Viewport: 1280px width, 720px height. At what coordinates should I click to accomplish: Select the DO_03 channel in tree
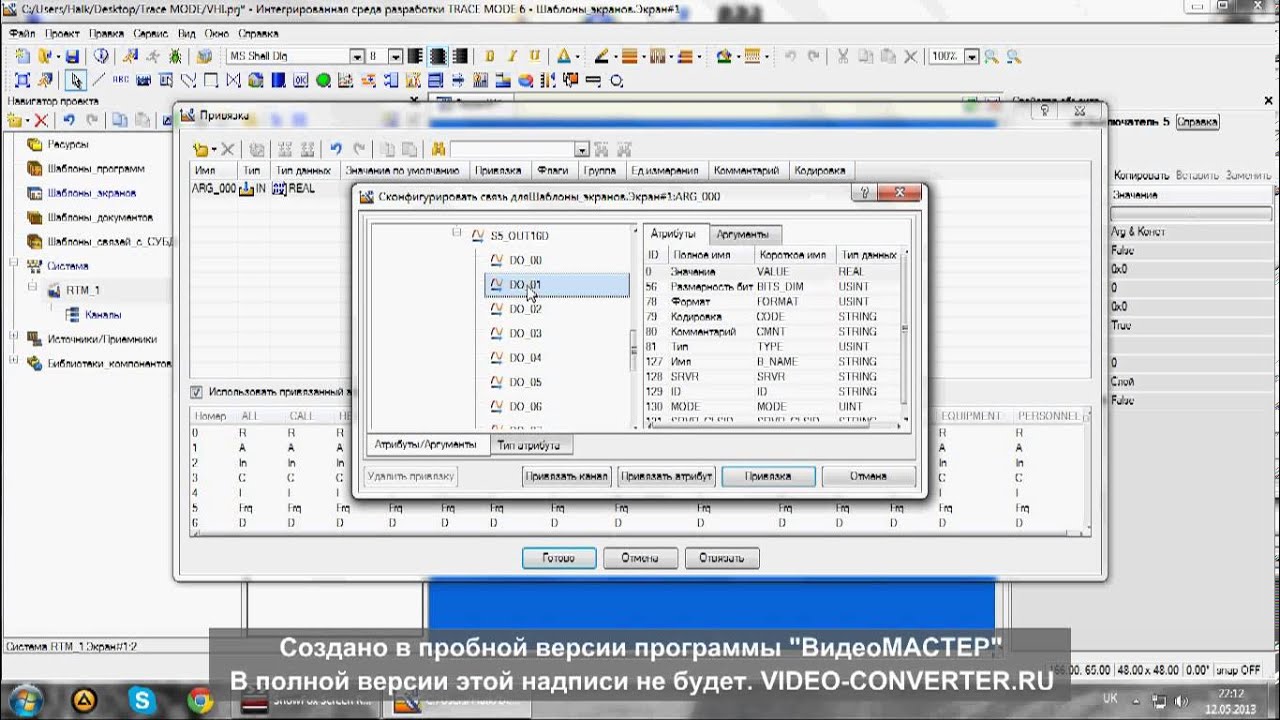pos(525,333)
